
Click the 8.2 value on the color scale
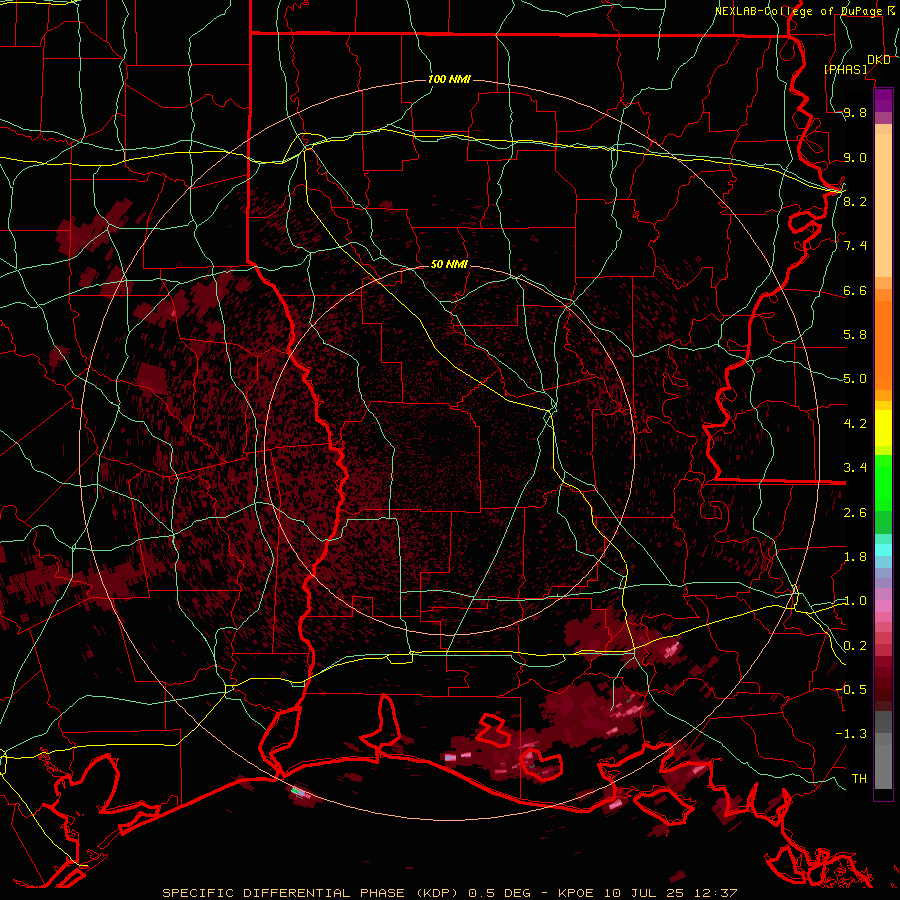[855, 201]
